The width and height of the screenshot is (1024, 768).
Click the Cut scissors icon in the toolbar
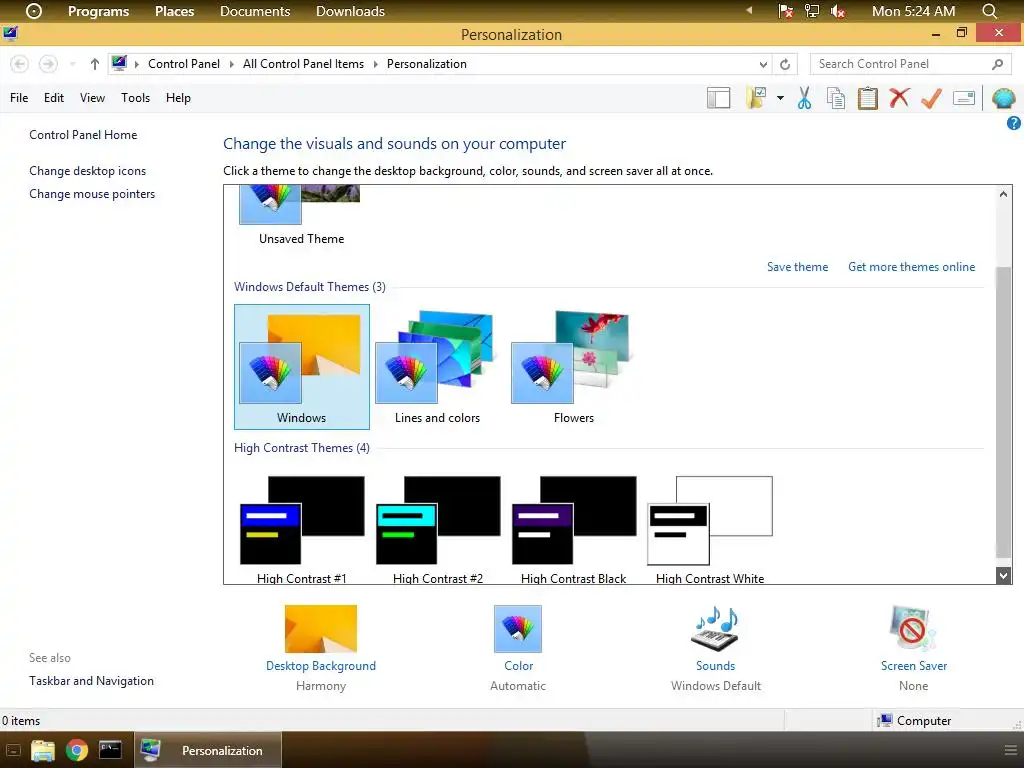[x=804, y=98]
